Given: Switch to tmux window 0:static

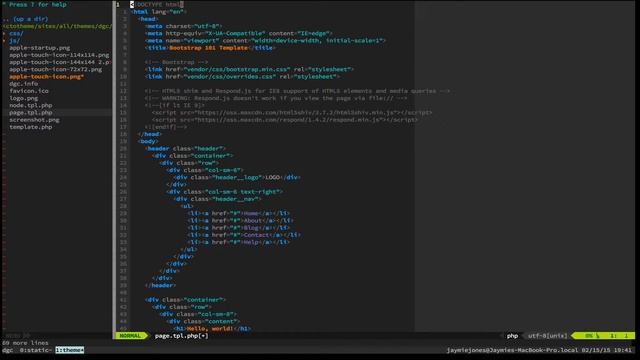Looking at the screenshot, I should point(36,350).
